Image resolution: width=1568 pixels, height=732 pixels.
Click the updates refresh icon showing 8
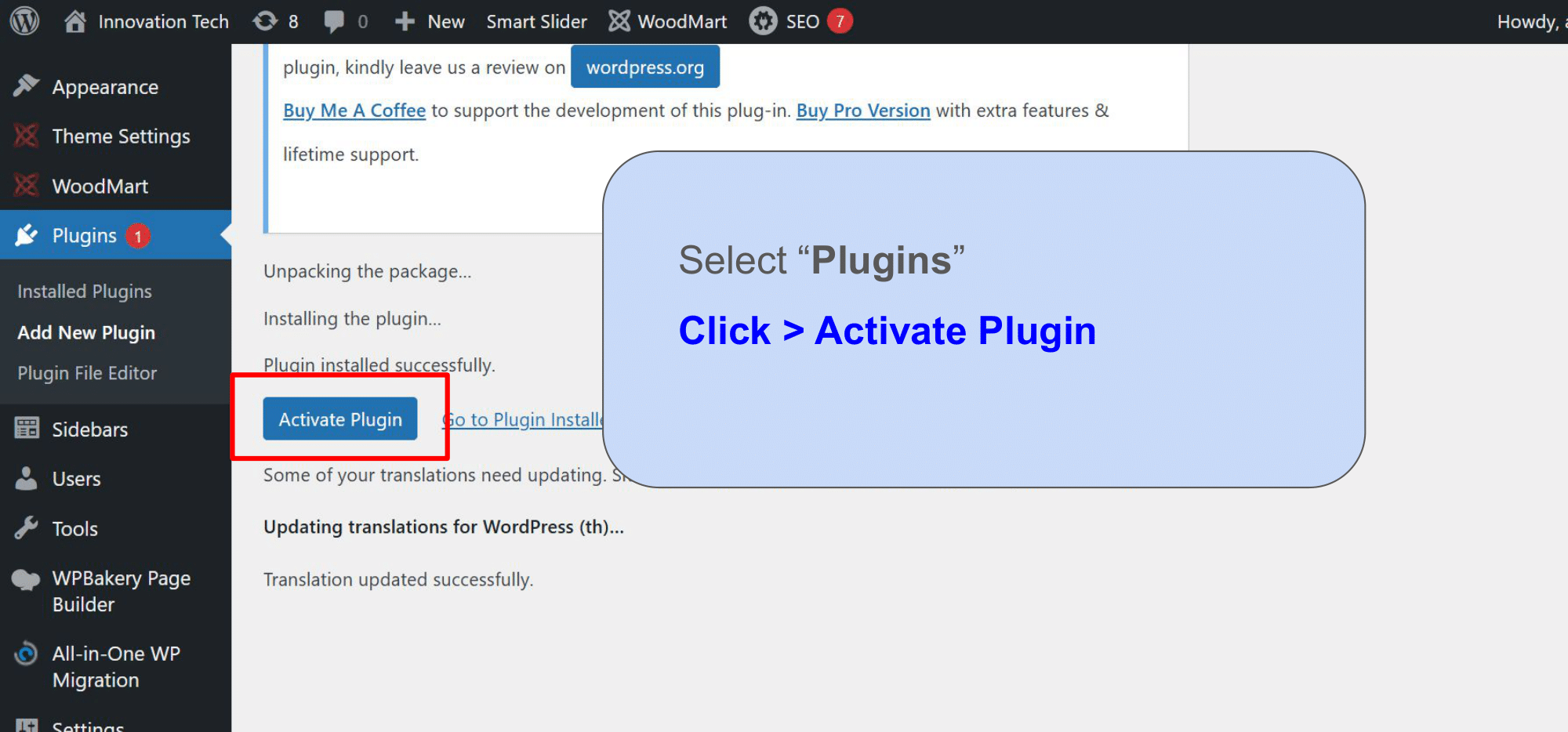pos(265,21)
